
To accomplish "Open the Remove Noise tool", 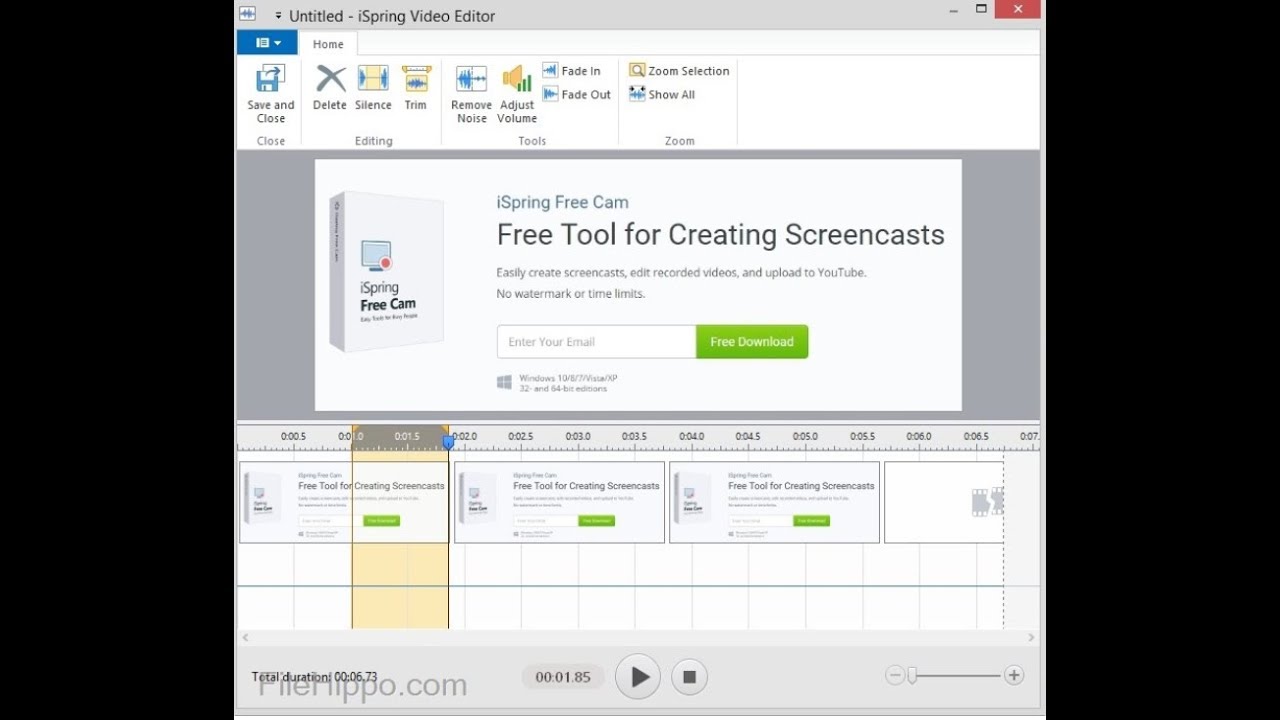I will coord(471,94).
